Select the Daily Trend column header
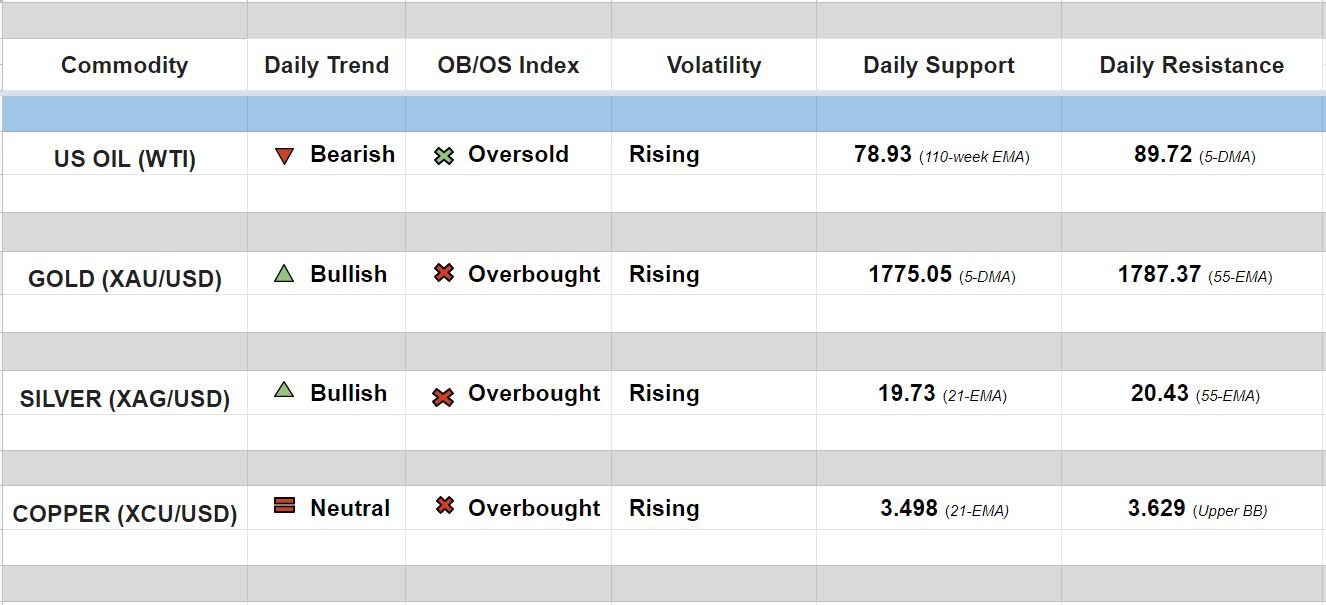This screenshot has width=1326, height=605. [x=326, y=66]
